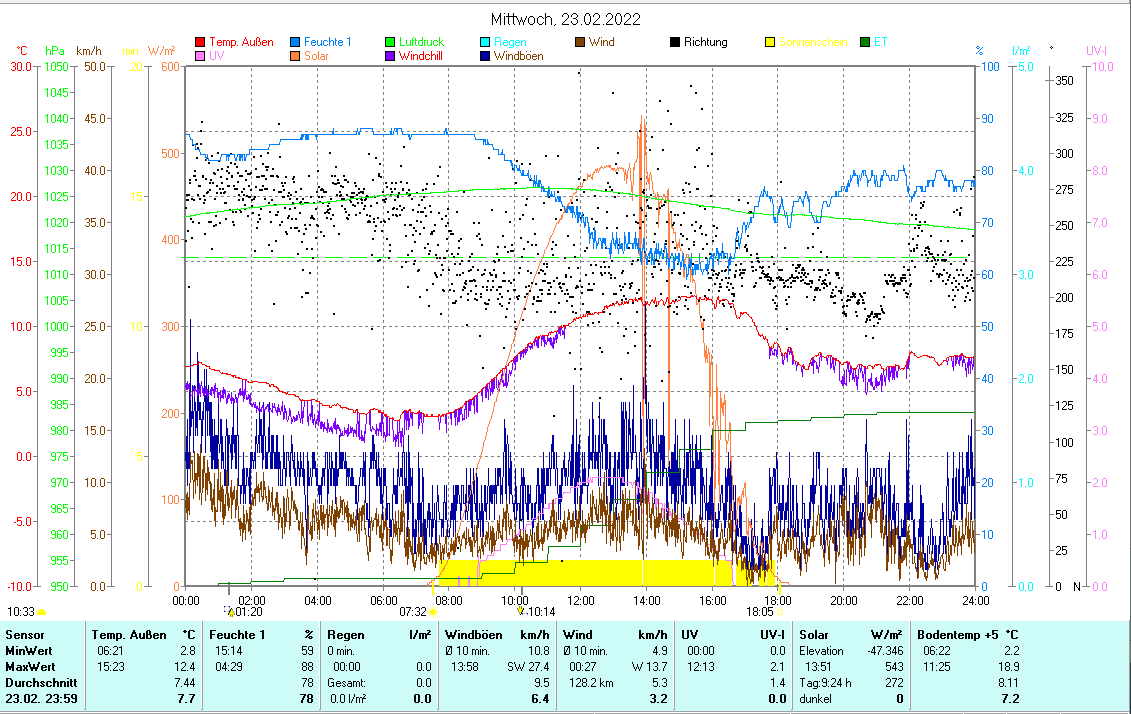Click the 12:00 label on time axis
The image size is (1131, 714).
point(581,600)
